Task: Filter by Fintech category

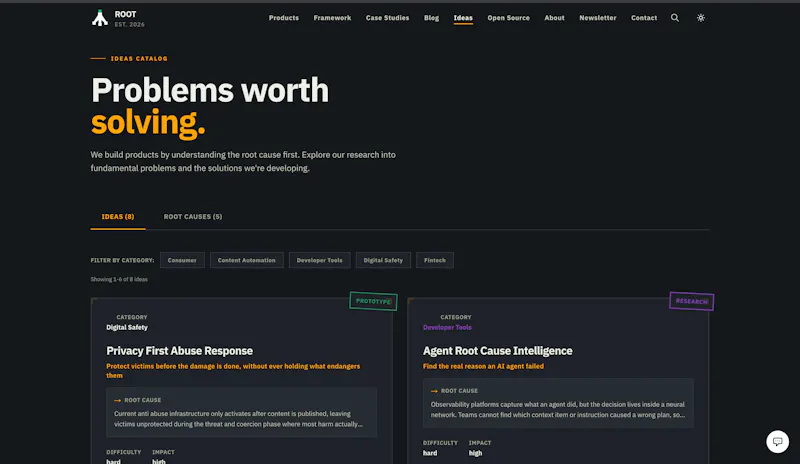Action: 435,260
